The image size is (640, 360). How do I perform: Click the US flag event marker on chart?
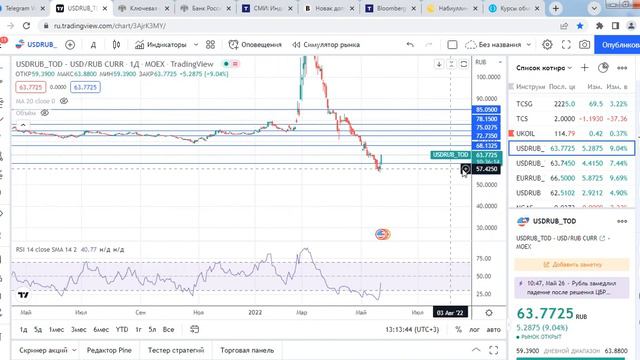382,234
